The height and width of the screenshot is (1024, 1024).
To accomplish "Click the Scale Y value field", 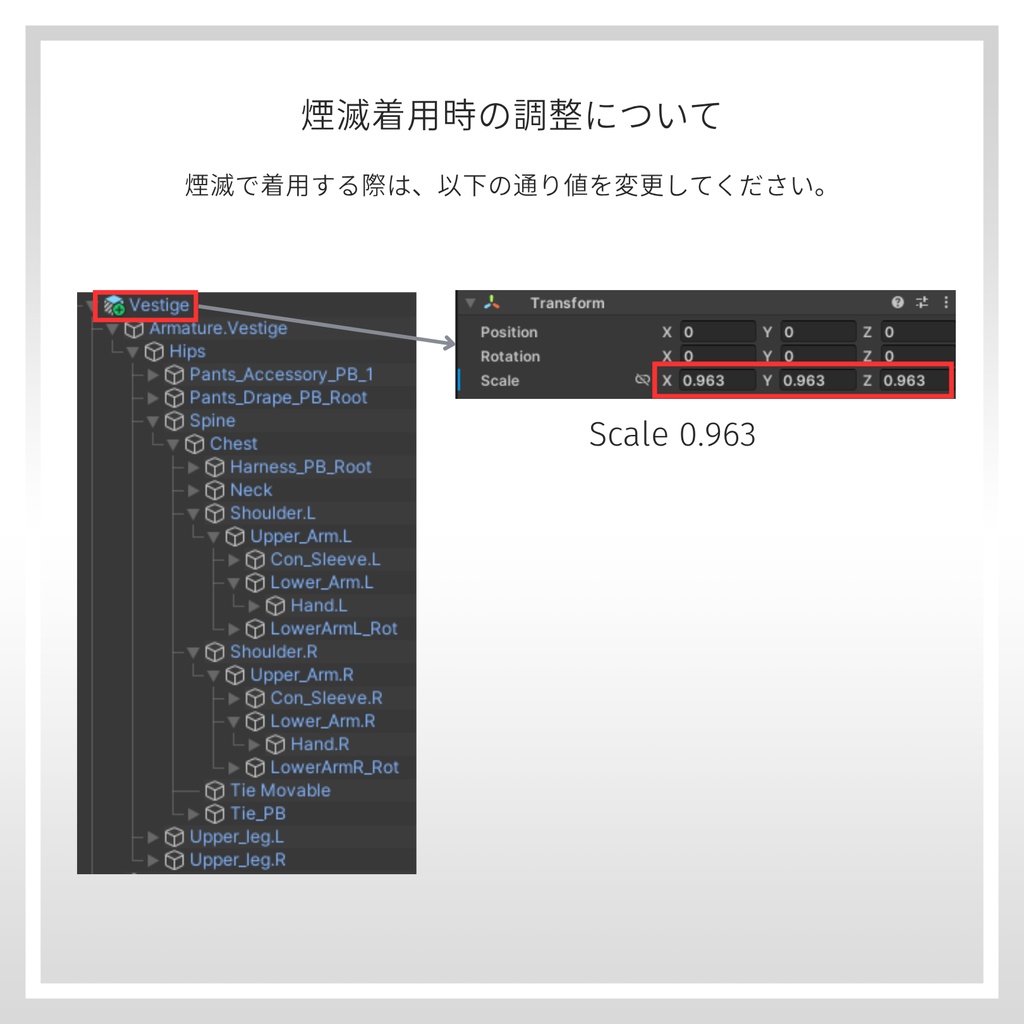I will click(818, 380).
